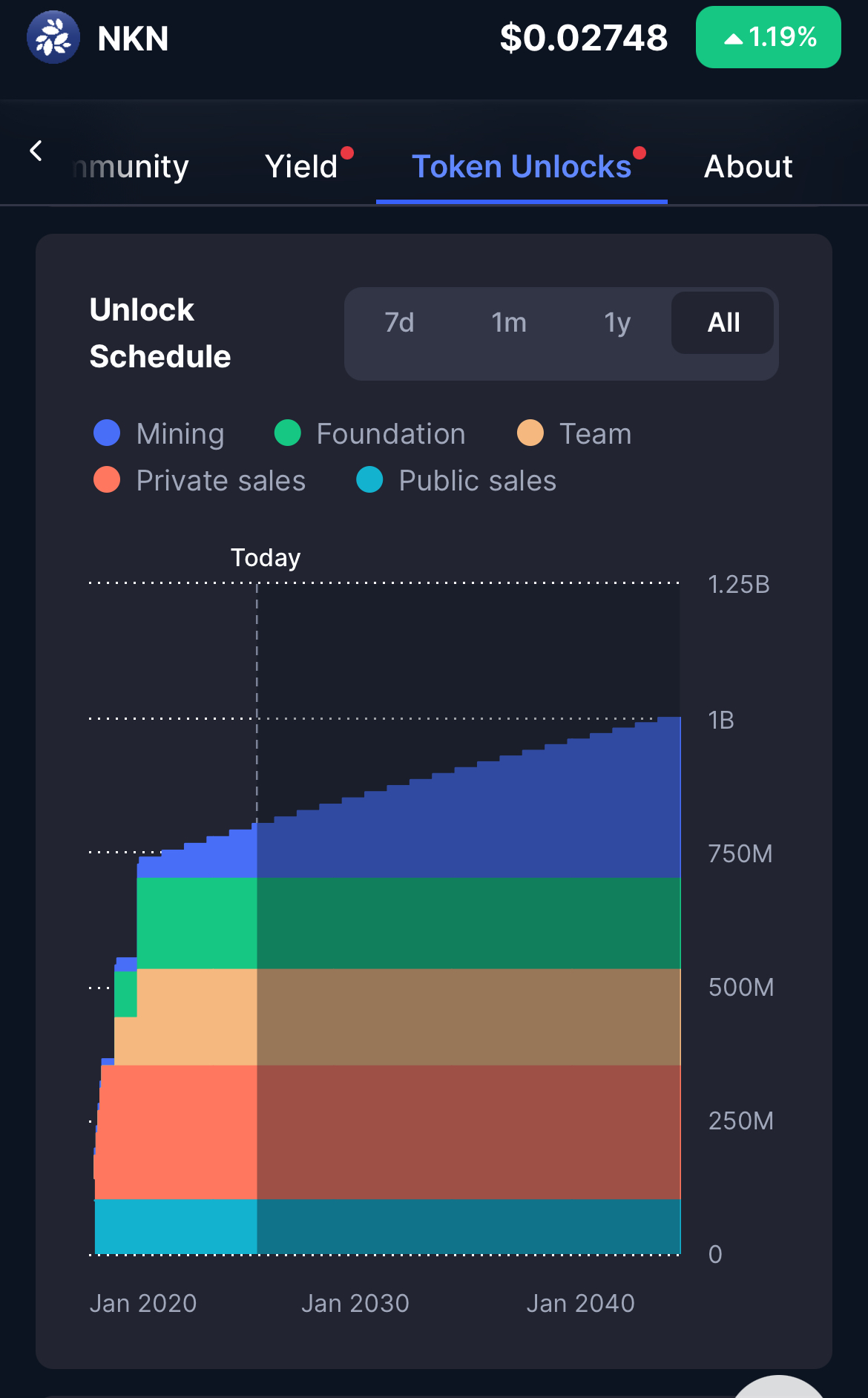
Task: Set unlock schedule range to 7d
Action: [399, 323]
